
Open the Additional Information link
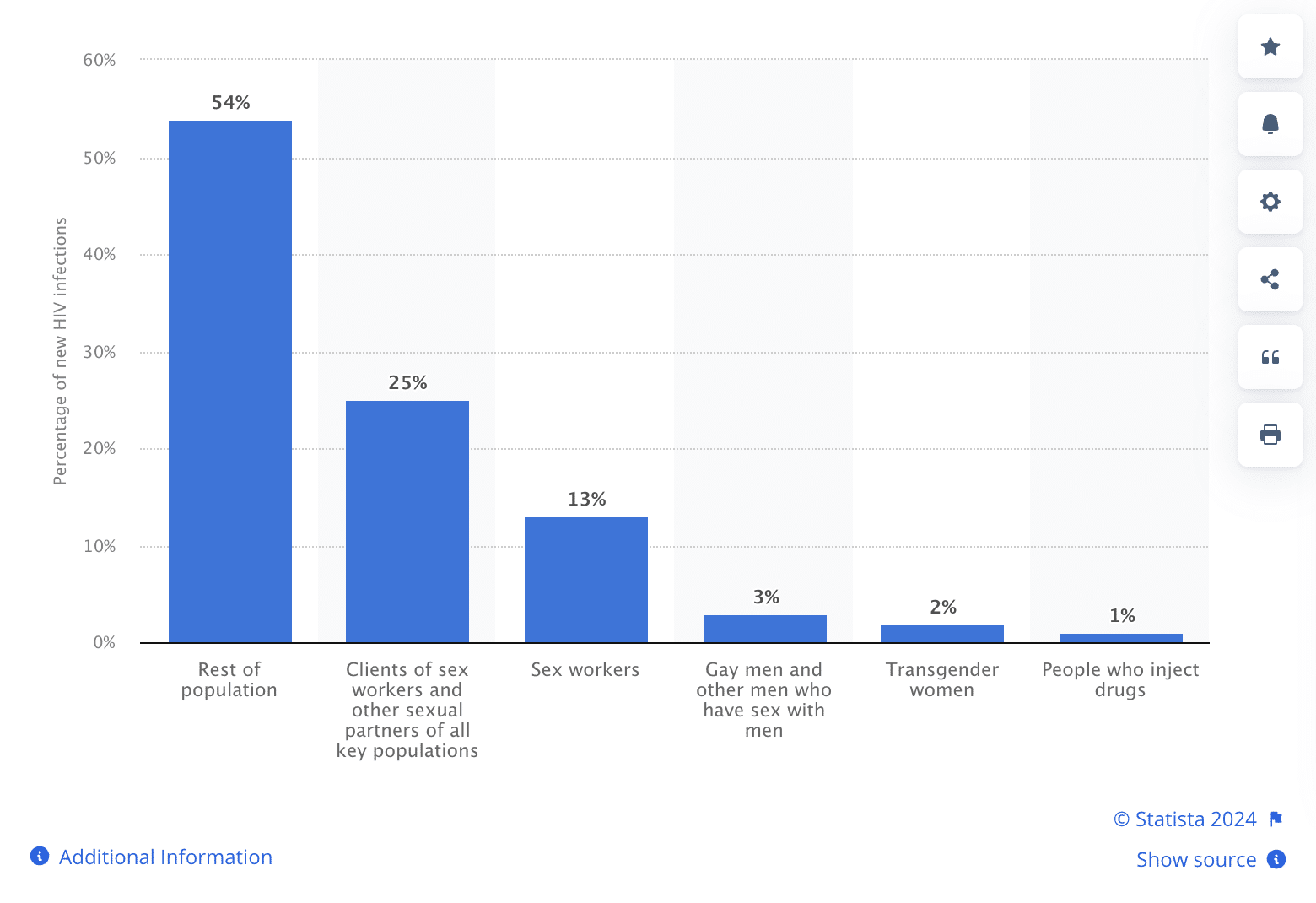tap(165, 857)
